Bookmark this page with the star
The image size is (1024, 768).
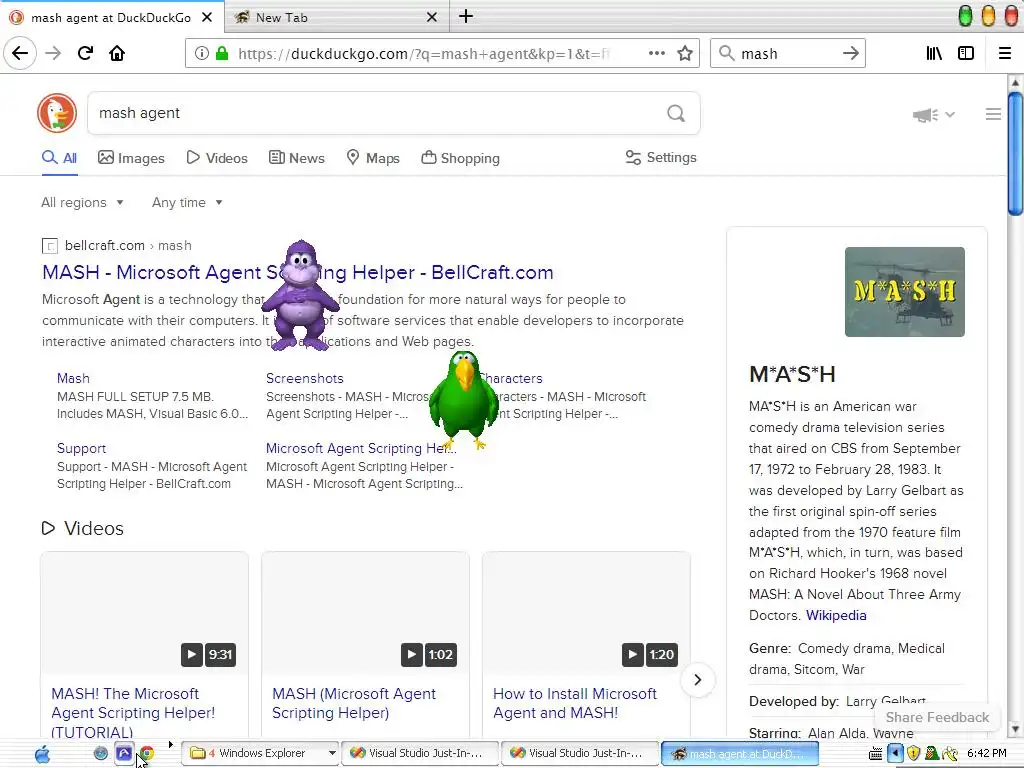[684, 53]
